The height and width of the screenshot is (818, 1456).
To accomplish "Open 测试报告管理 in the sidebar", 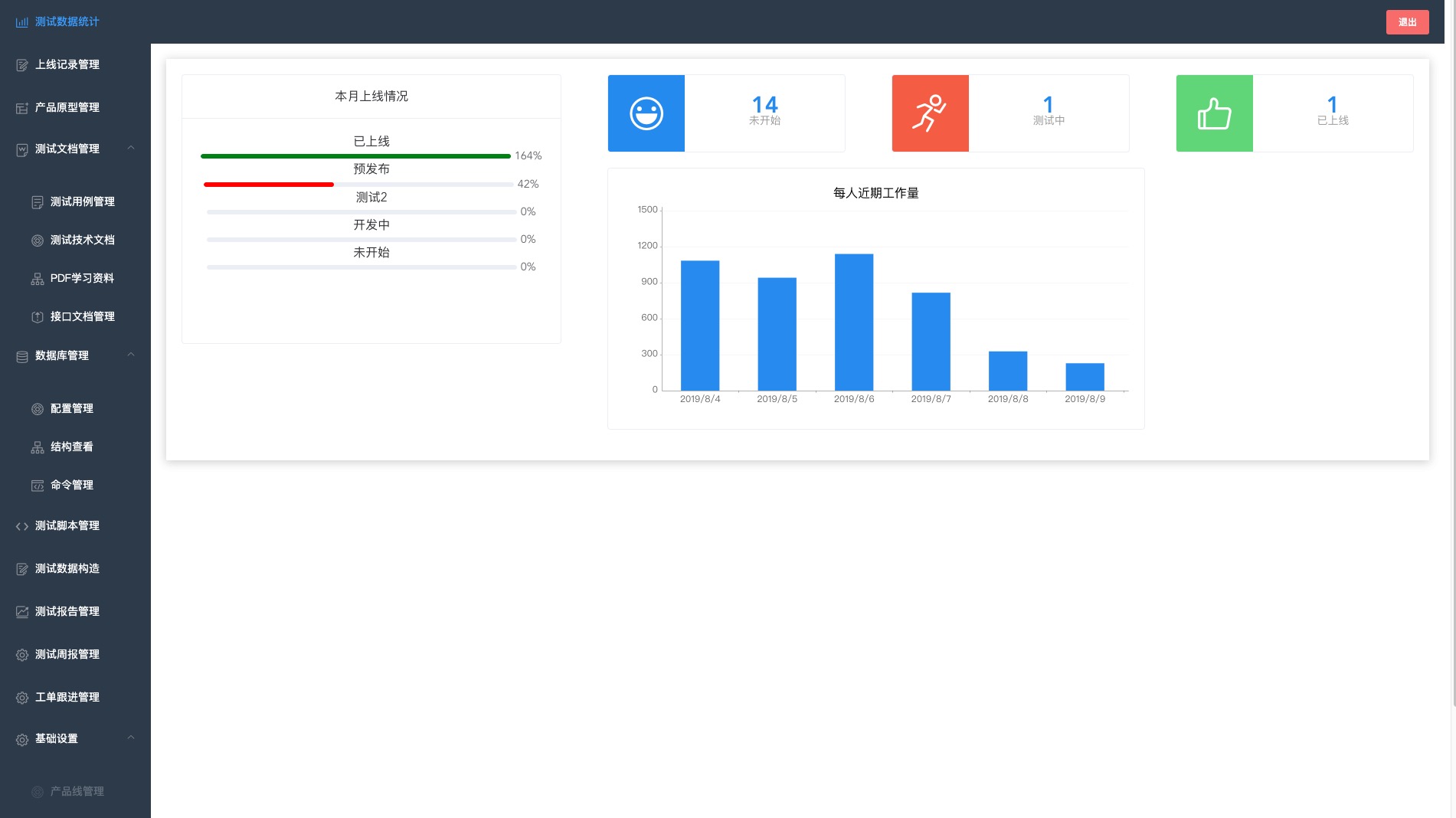I will click(75, 611).
